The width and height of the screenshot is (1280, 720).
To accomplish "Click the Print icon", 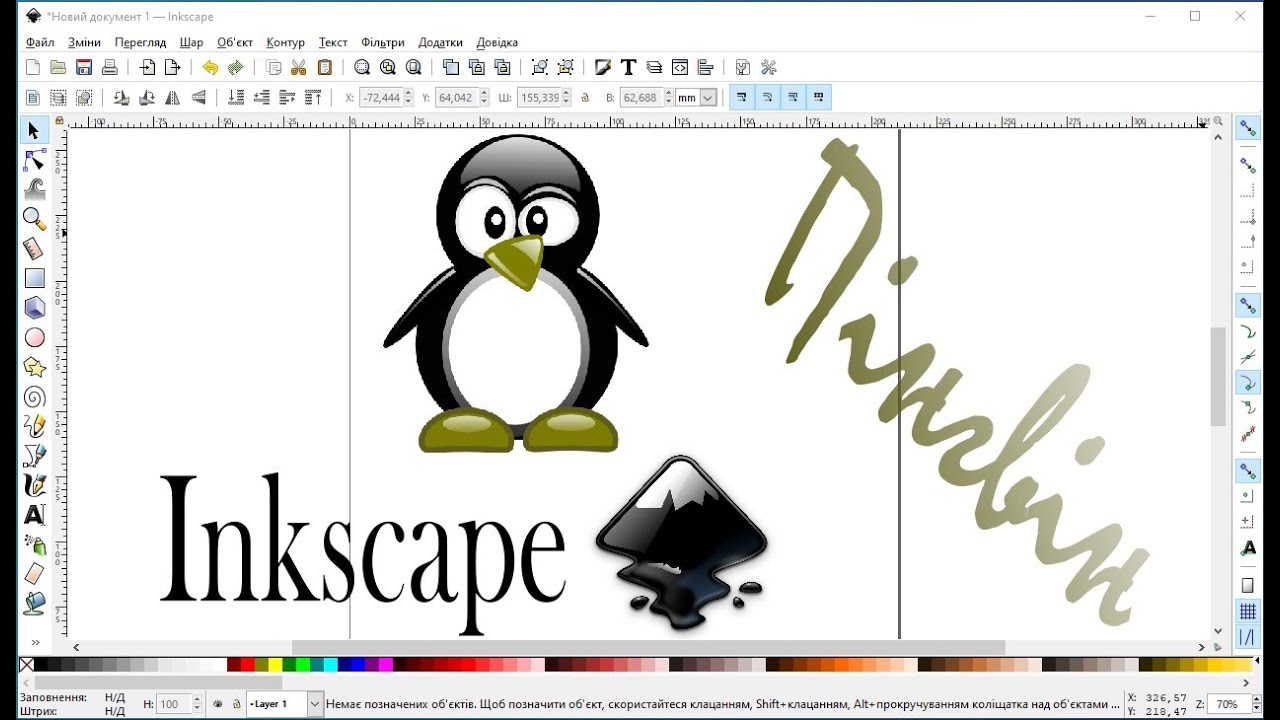I will (x=110, y=67).
